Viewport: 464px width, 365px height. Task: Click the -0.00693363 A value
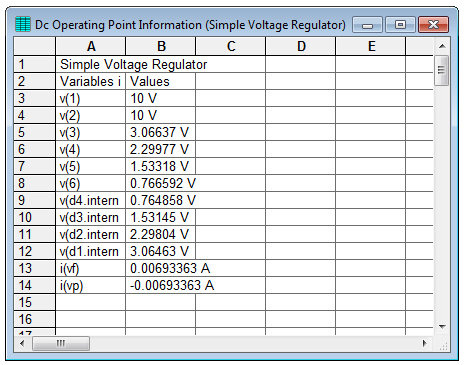[x=172, y=285]
